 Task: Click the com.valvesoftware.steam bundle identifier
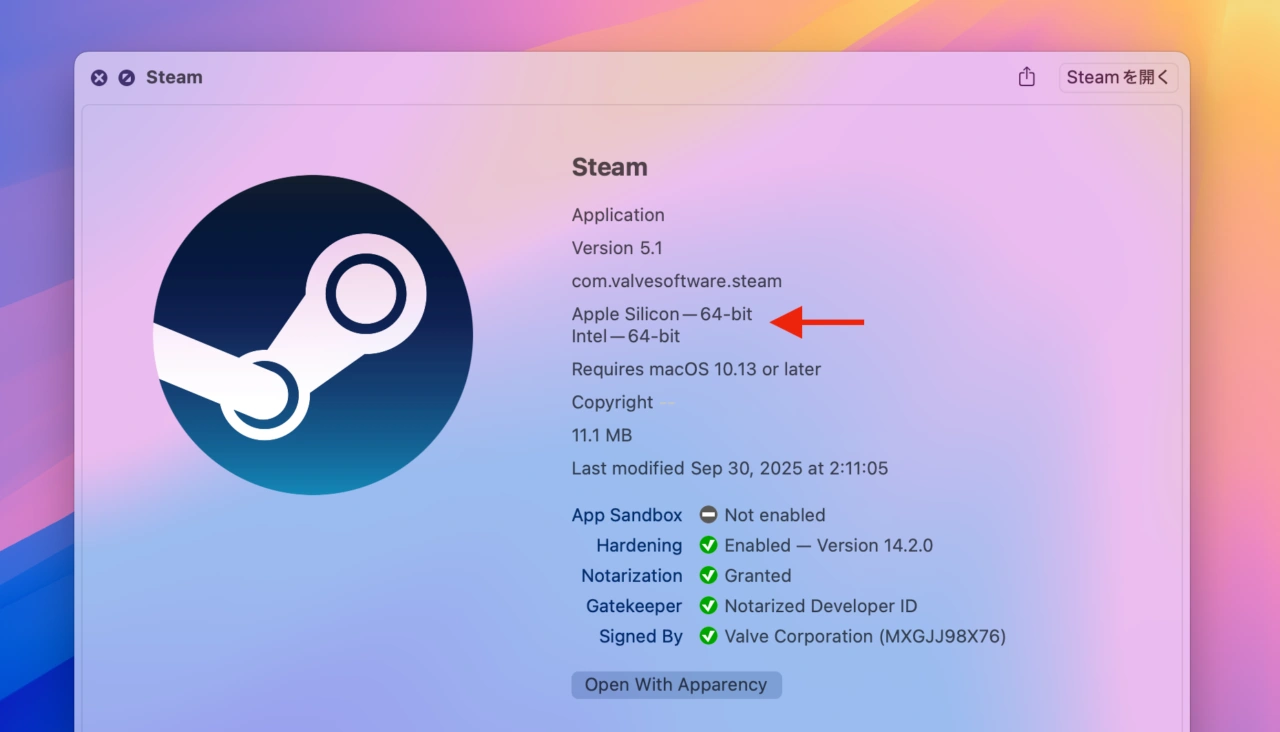tap(676, 281)
